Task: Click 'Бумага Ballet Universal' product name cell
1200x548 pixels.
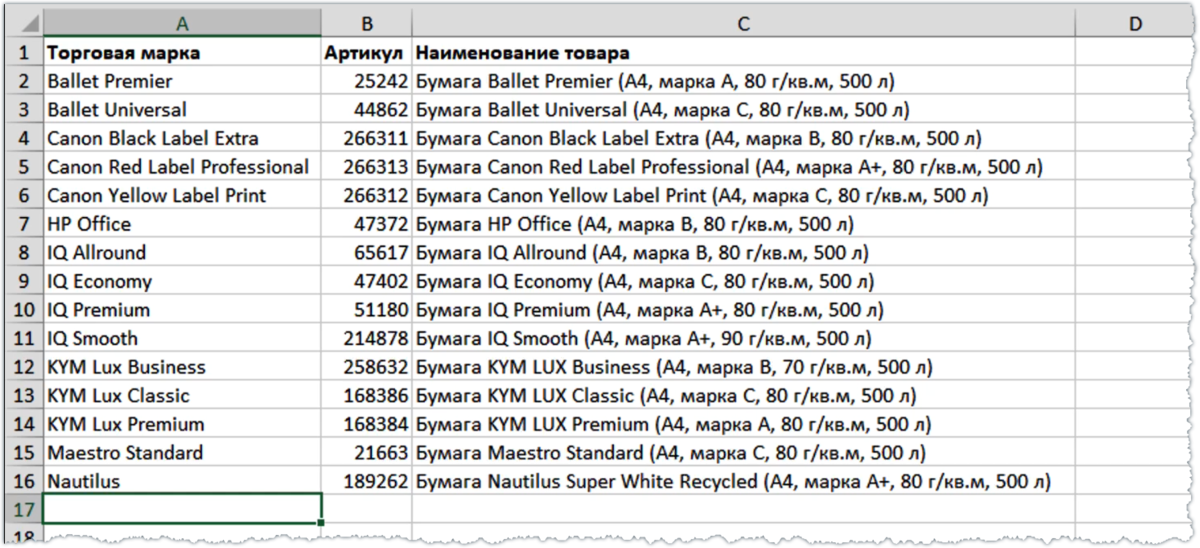Action: tap(743, 110)
